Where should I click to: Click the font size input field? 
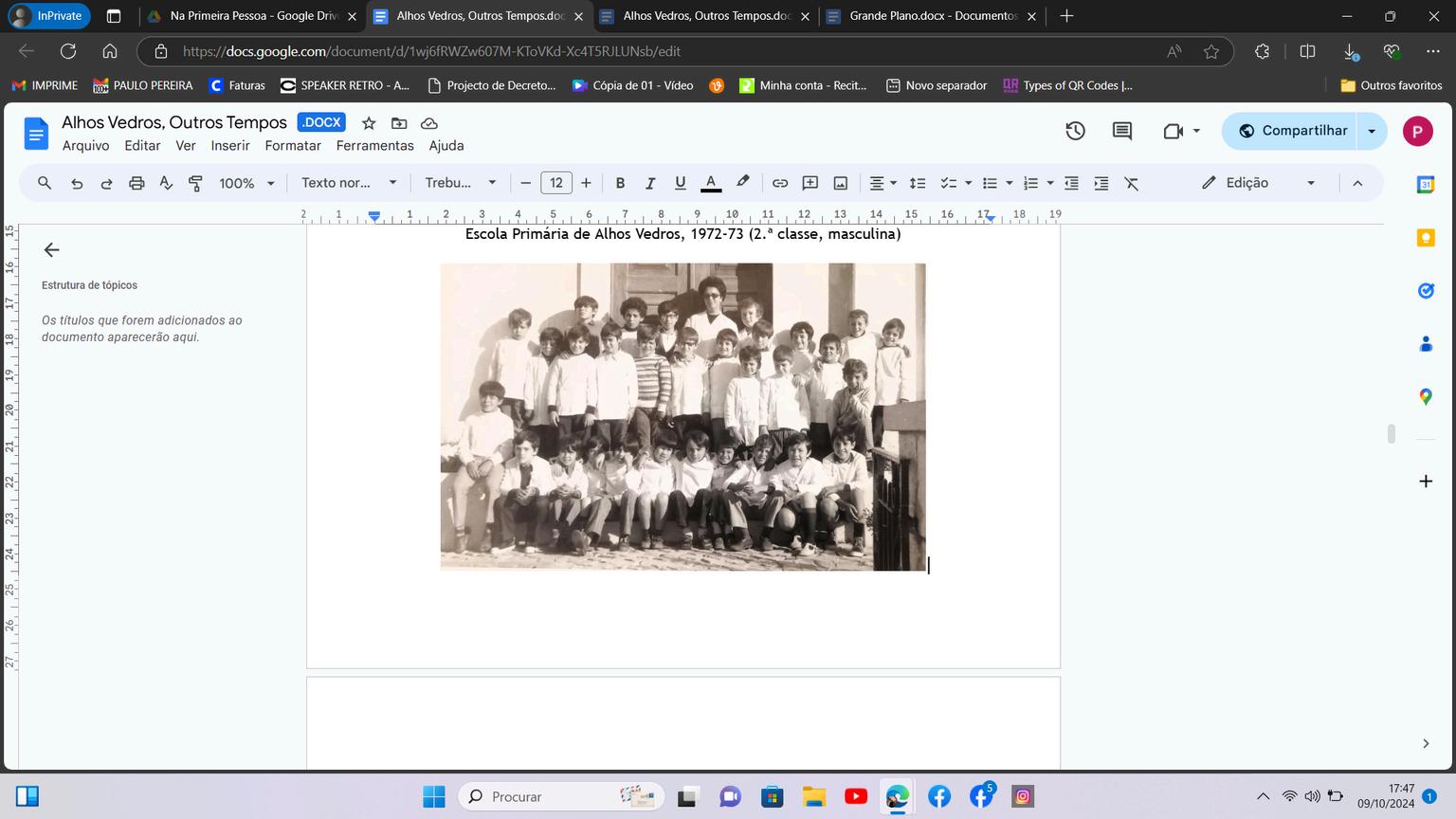(556, 183)
